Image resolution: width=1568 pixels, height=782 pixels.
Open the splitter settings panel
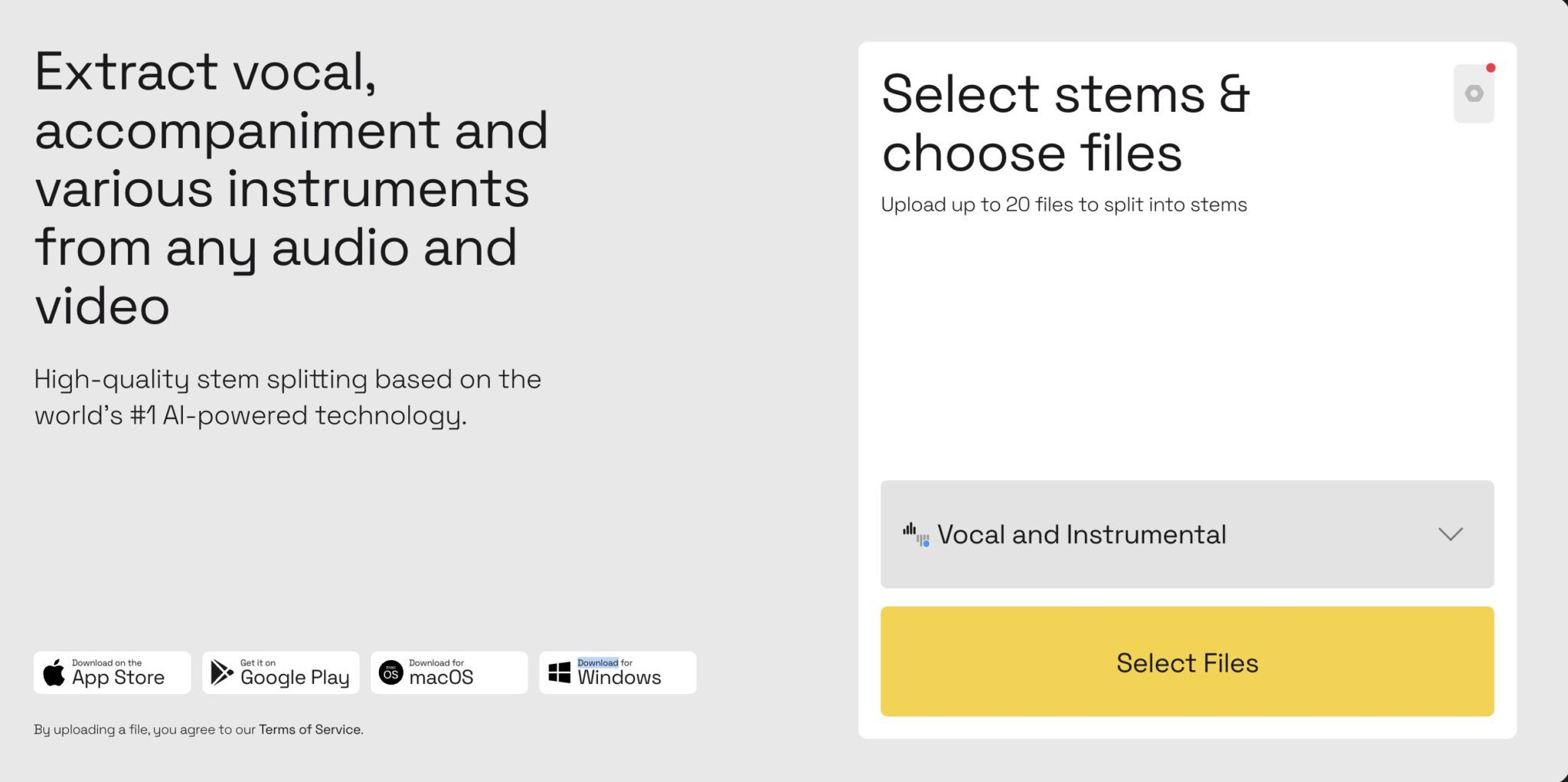[1472, 93]
